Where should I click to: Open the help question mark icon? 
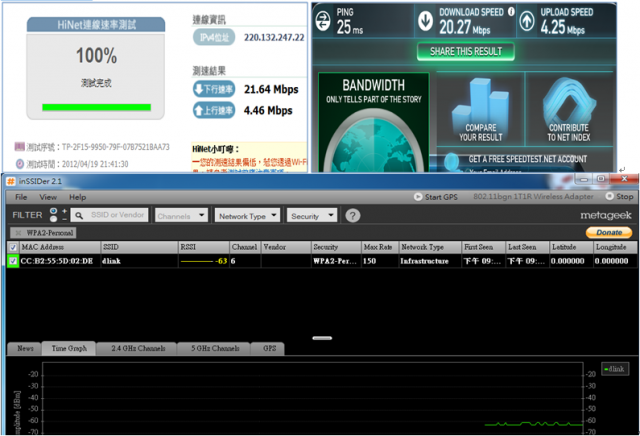click(353, 215)
